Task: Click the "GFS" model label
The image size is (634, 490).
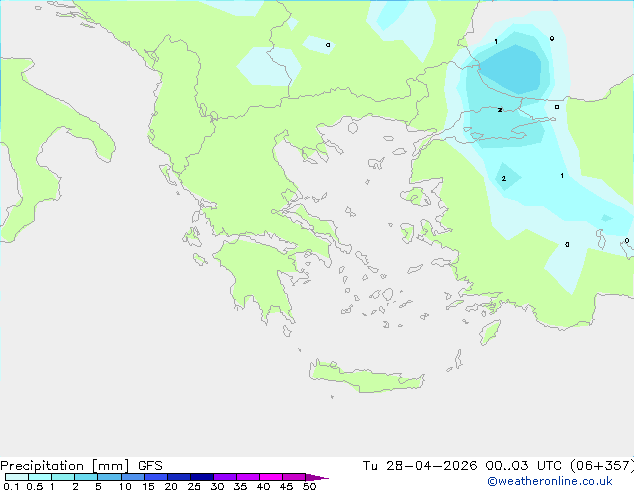Action: click(x=150, y=466)
